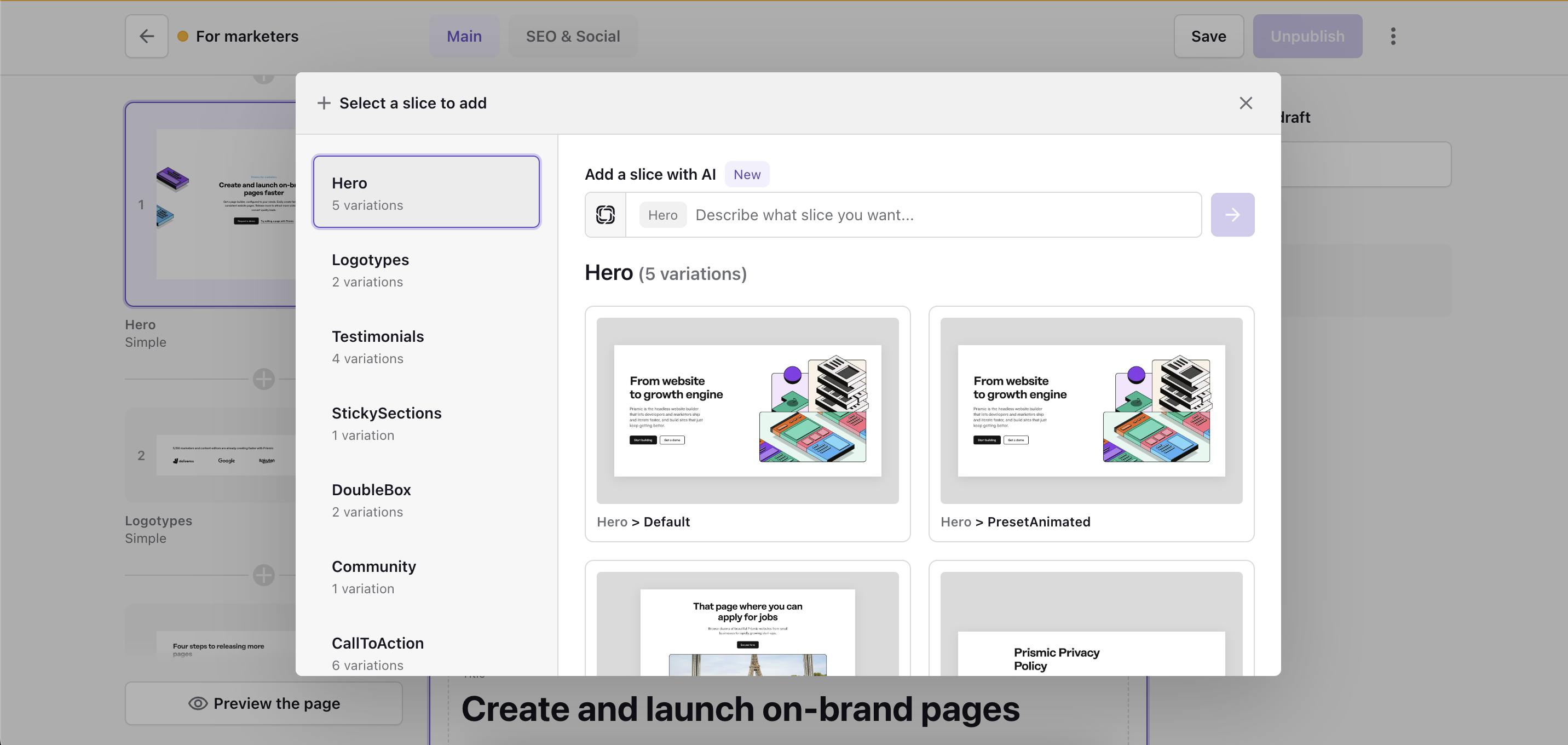The image size is (1568, 745).
Task: Click plus icon below Hero slice
Action: coord(263,379)
